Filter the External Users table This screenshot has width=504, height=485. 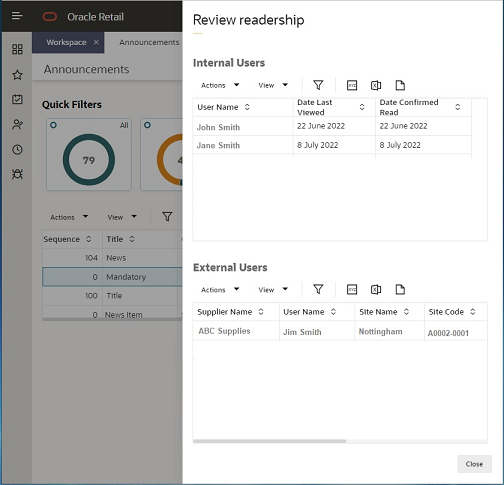click(318, 289)
